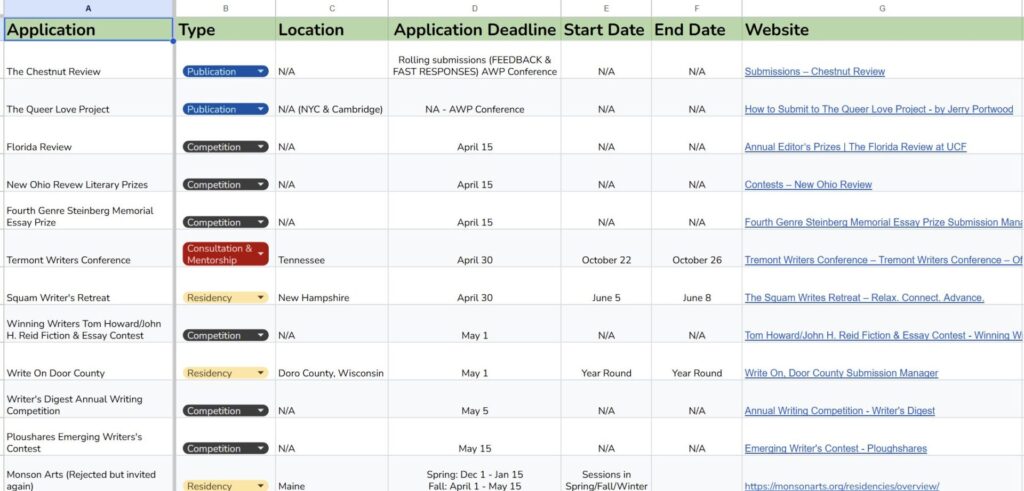The height and width of the screenshot is (491, 1024).
Task: Select the October 26 end date cell
Action: (697, 249)
